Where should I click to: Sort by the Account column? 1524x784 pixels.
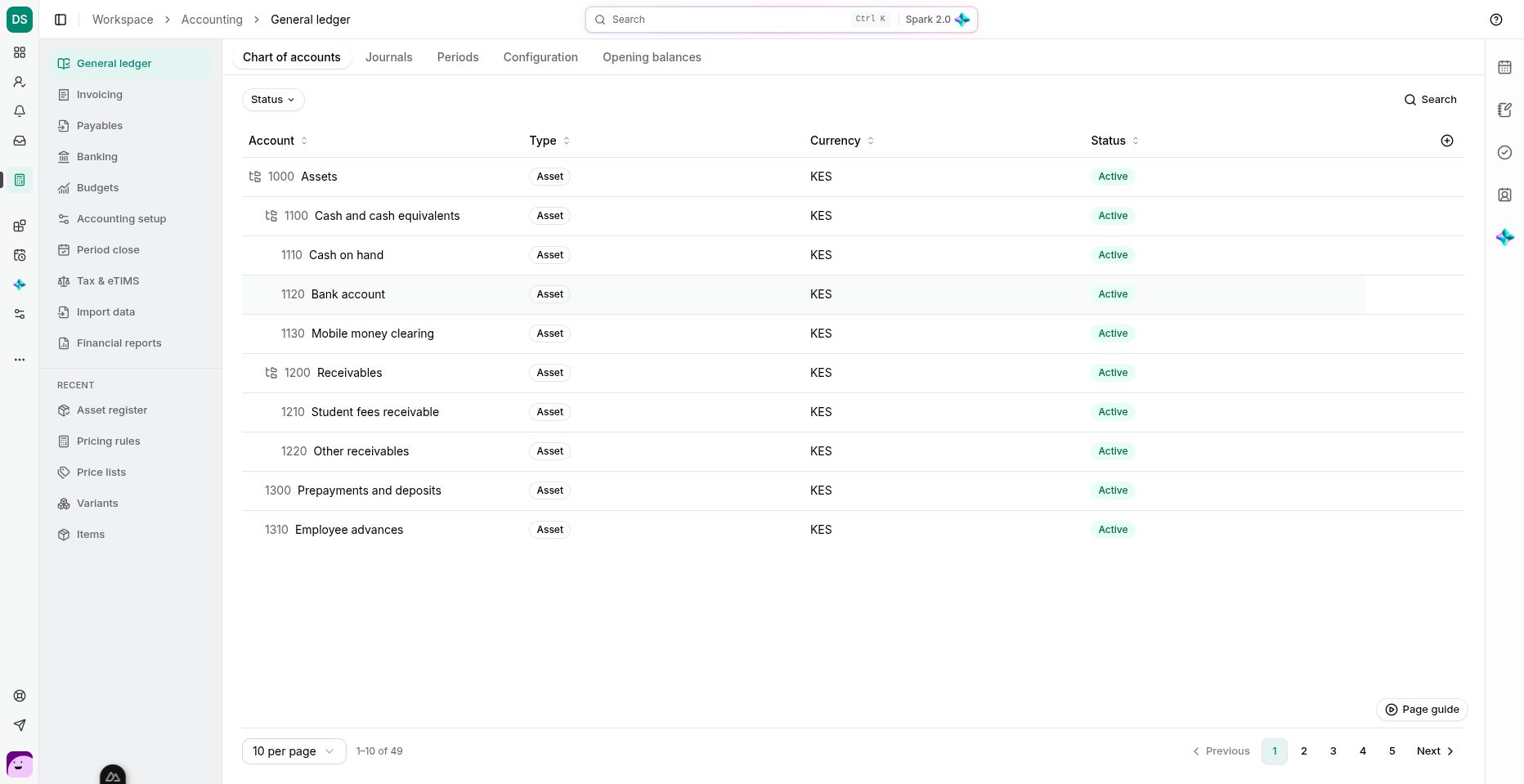(278, 141)
